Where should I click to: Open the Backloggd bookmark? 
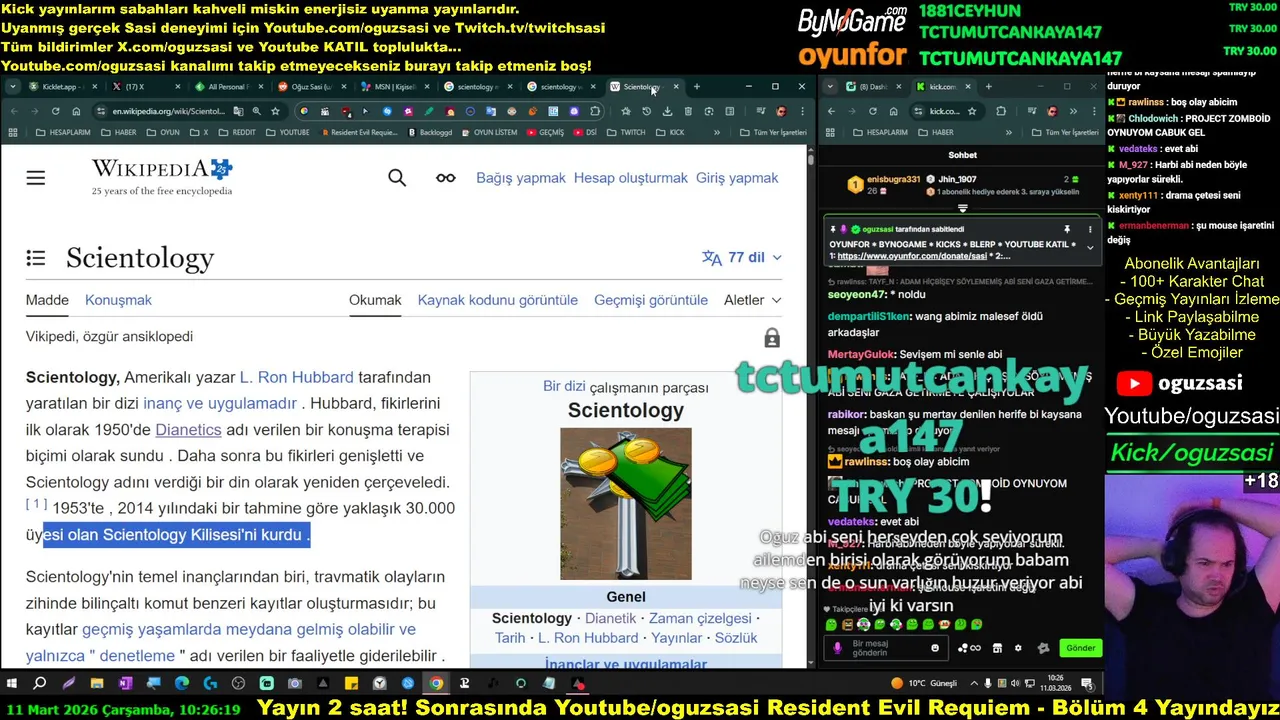point(430,132)
